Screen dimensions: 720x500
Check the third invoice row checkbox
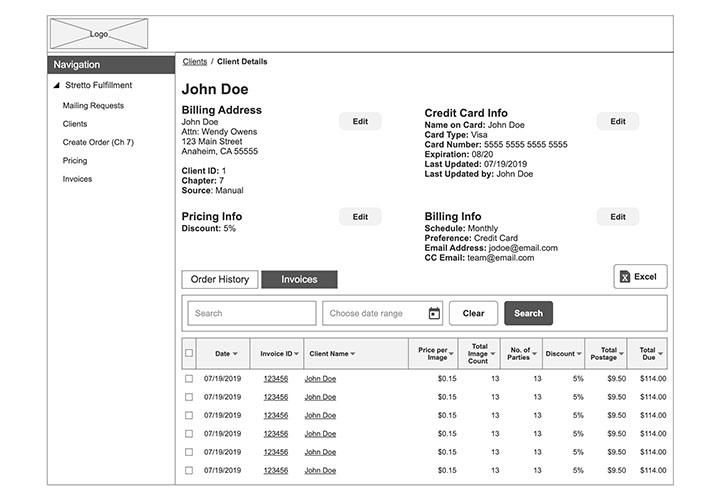189,416
